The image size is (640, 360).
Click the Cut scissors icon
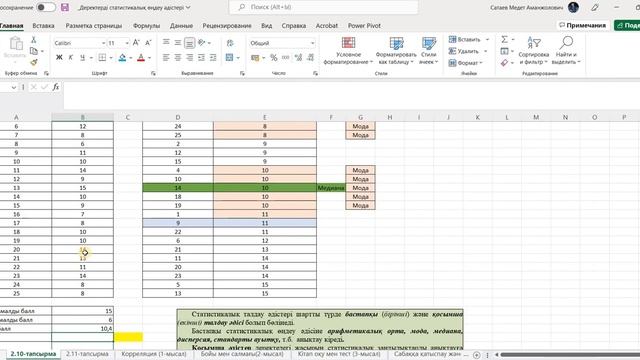click(33, 40)
